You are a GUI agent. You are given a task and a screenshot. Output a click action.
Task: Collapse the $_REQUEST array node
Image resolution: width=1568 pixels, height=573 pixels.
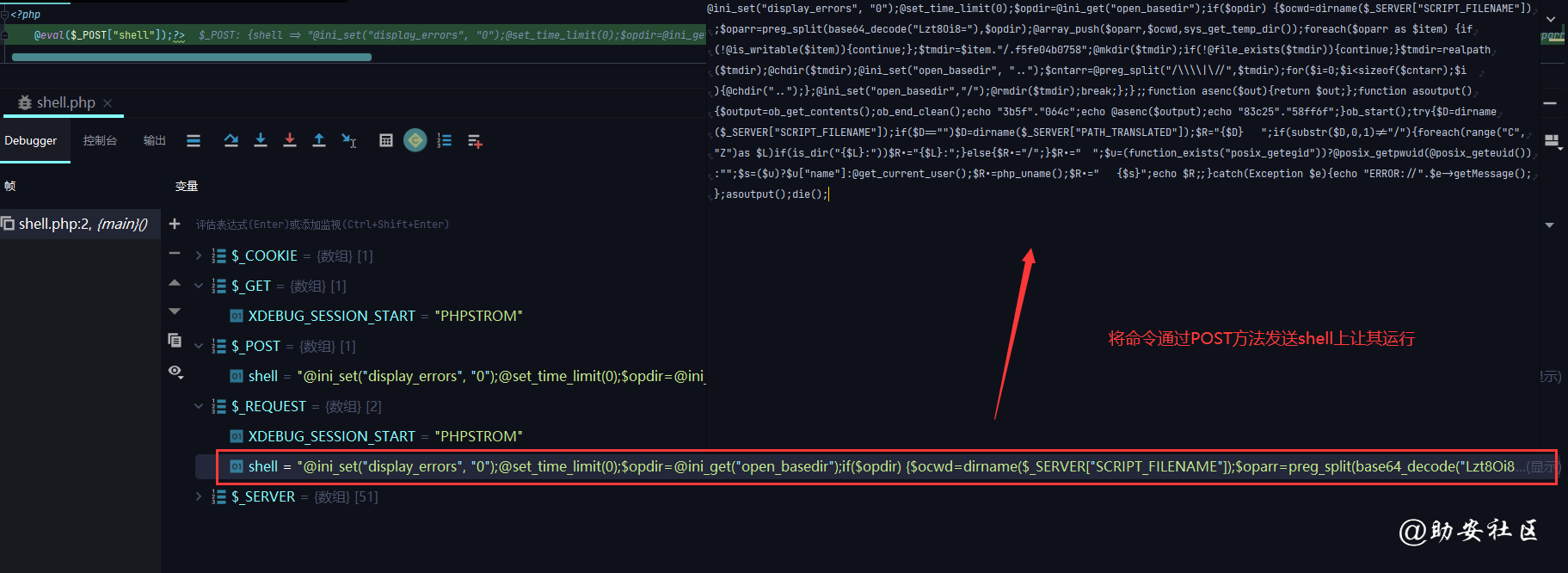click(x=199, y=406)
